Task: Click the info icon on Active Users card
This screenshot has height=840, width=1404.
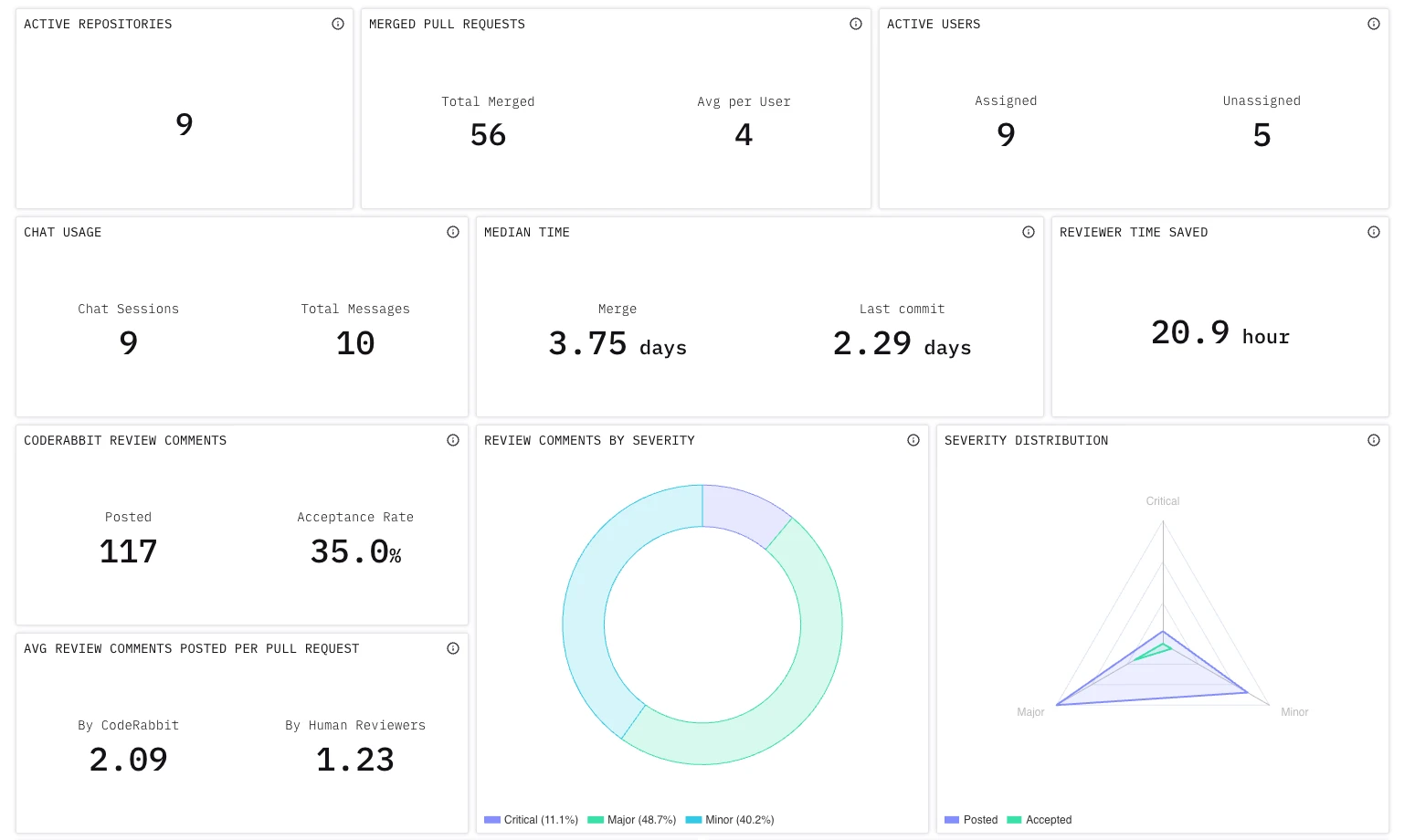Action: (1374, 24)
